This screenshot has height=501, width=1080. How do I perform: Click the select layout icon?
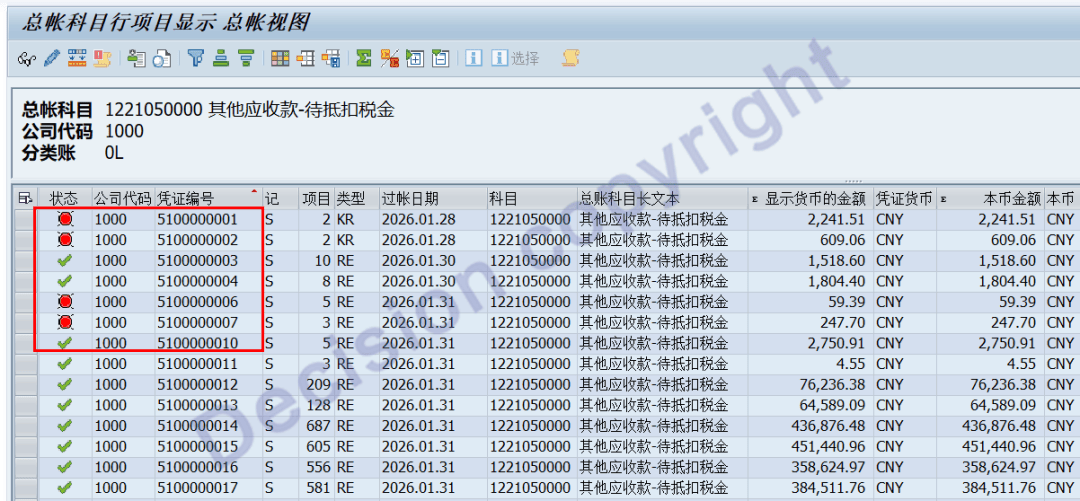pyautogui.click(x=305, y=59)
